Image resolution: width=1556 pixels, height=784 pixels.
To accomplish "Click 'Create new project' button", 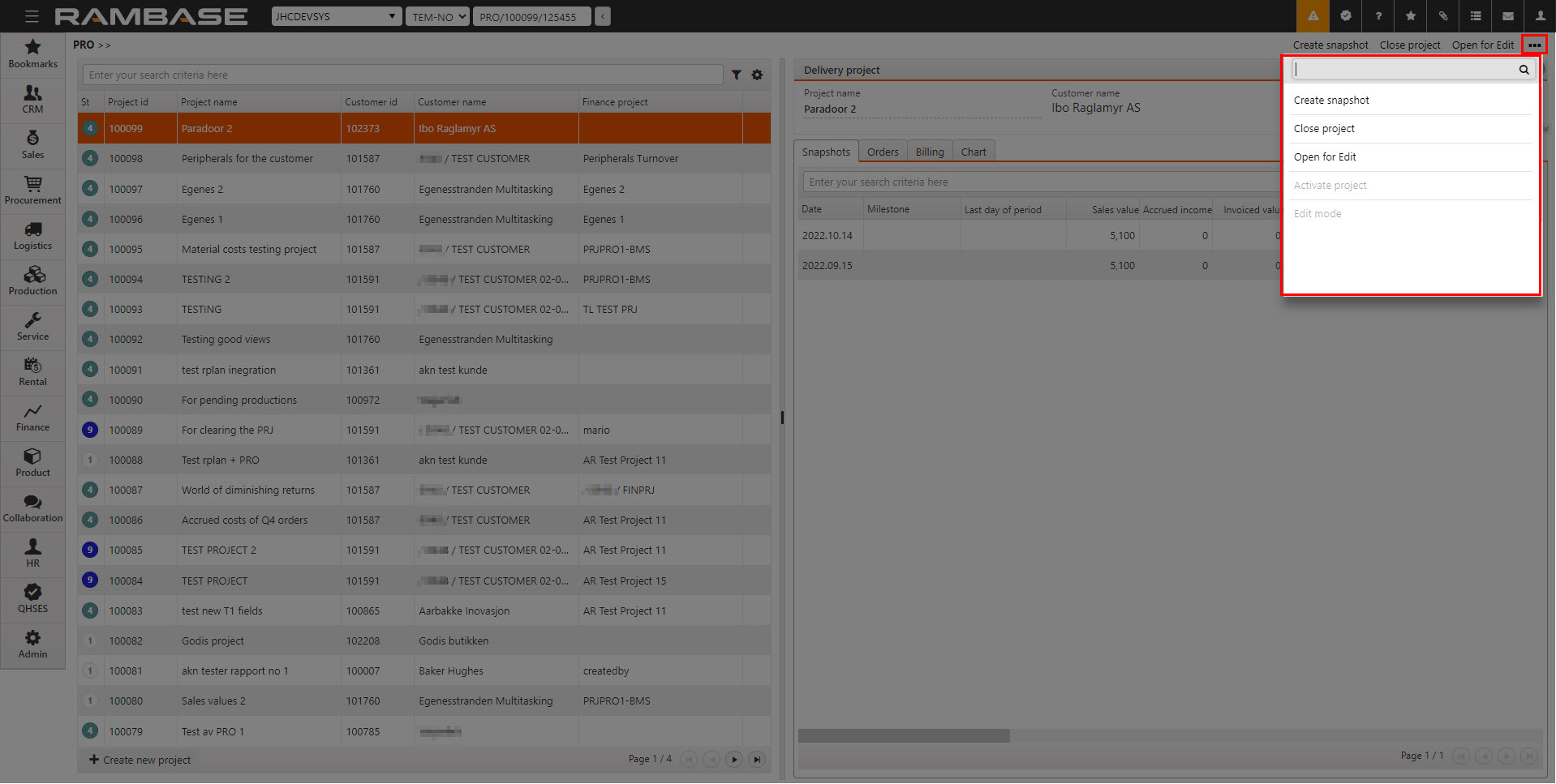I will 140,760.
